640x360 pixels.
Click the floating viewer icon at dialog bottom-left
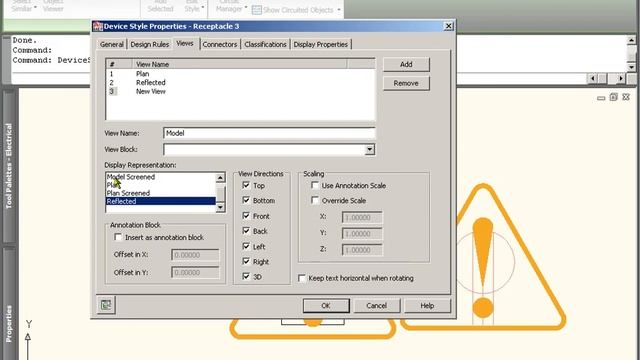coord(106,305)
